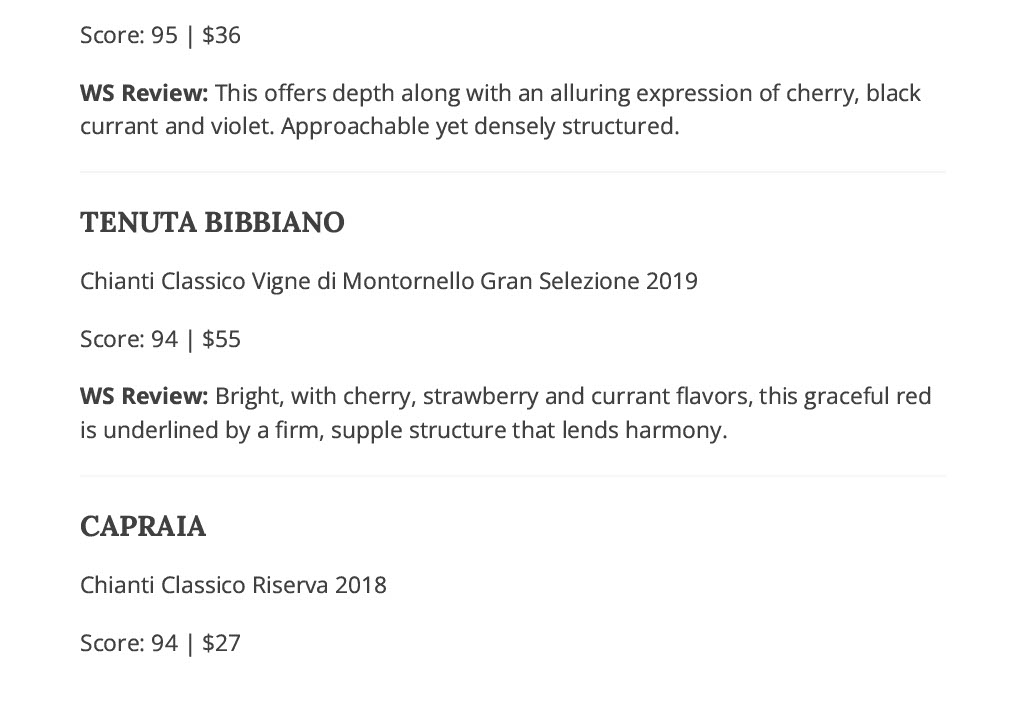The height and width of the screenshot is (724, 1024).
Task: Select Chianti Classico Vigne di Montornello text
Action: (278, 281)
